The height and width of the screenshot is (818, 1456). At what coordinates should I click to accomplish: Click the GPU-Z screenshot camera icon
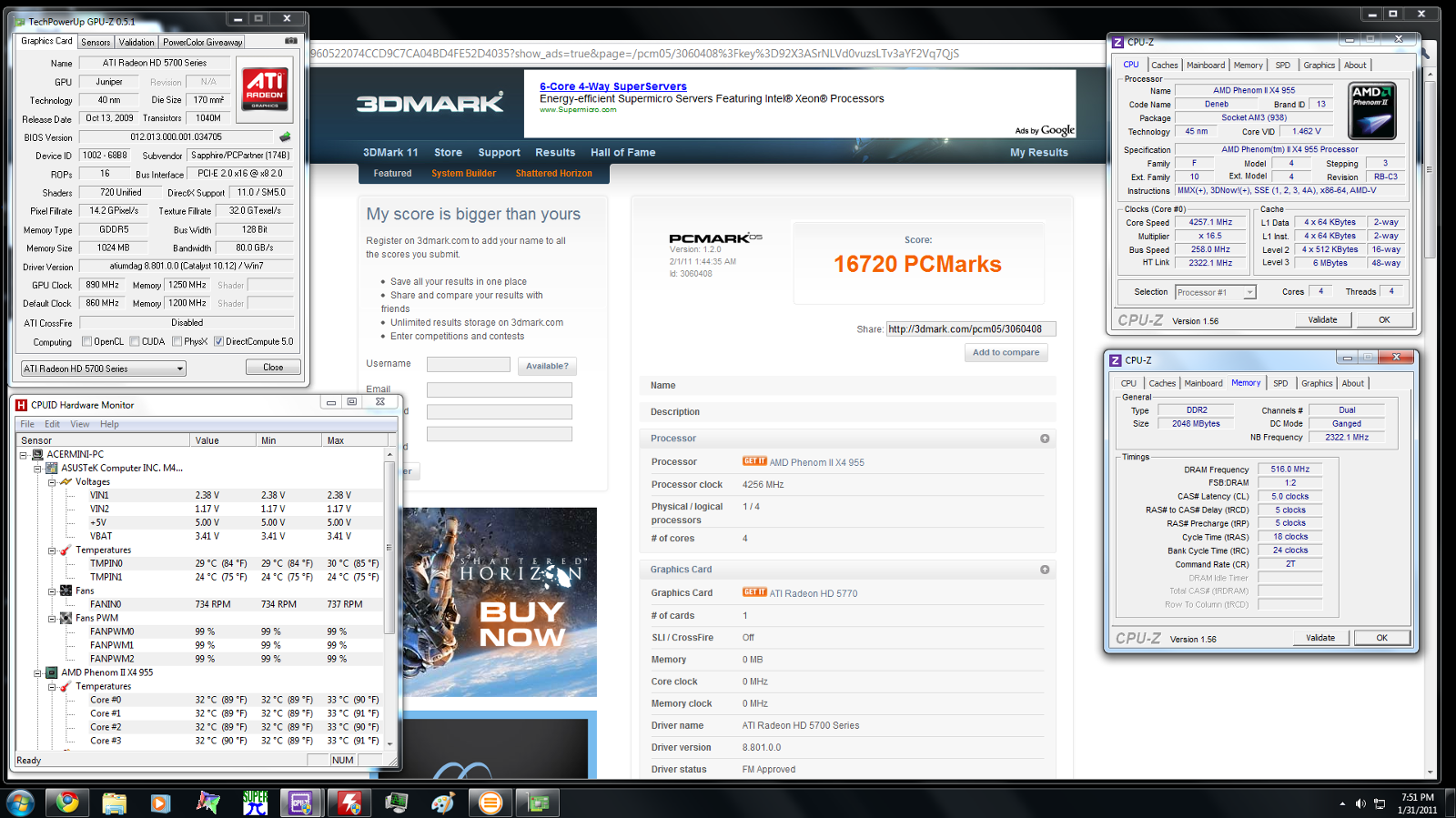point(291,41)
